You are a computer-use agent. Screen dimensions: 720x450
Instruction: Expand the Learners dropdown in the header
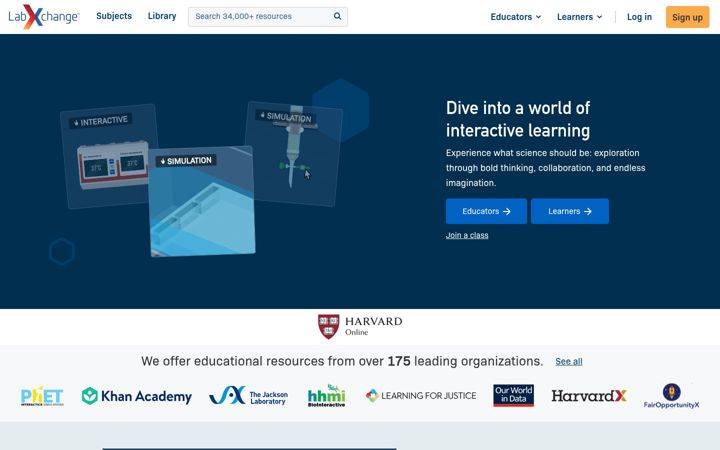click(x=579, y=17)
